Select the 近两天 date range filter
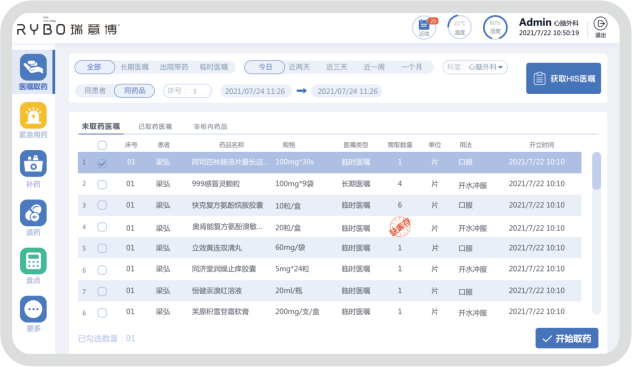632x367 pixels. pyautogui.click(x=299, y=67)
